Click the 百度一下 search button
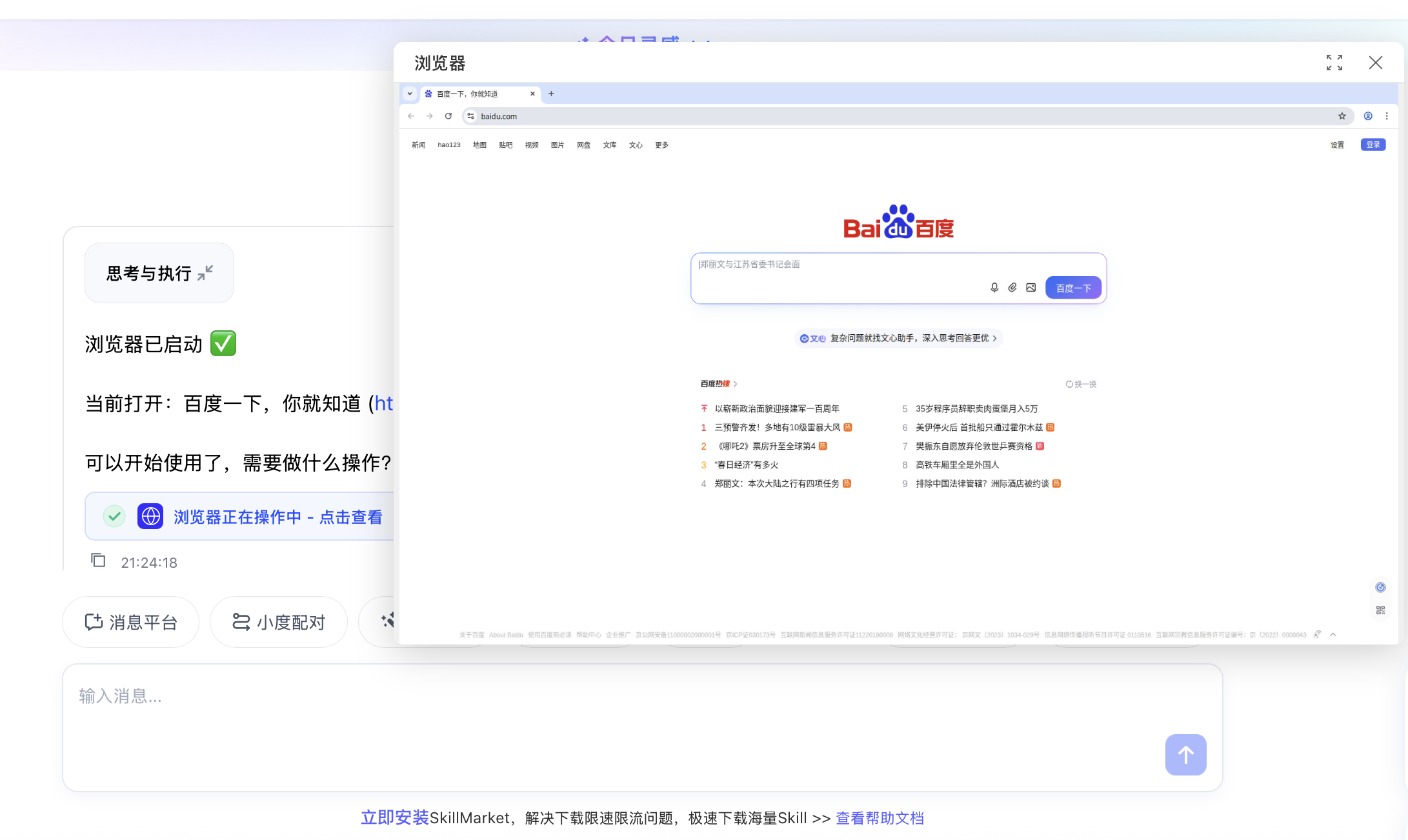Screen dimensions: 1408x840 [1073, 288]
